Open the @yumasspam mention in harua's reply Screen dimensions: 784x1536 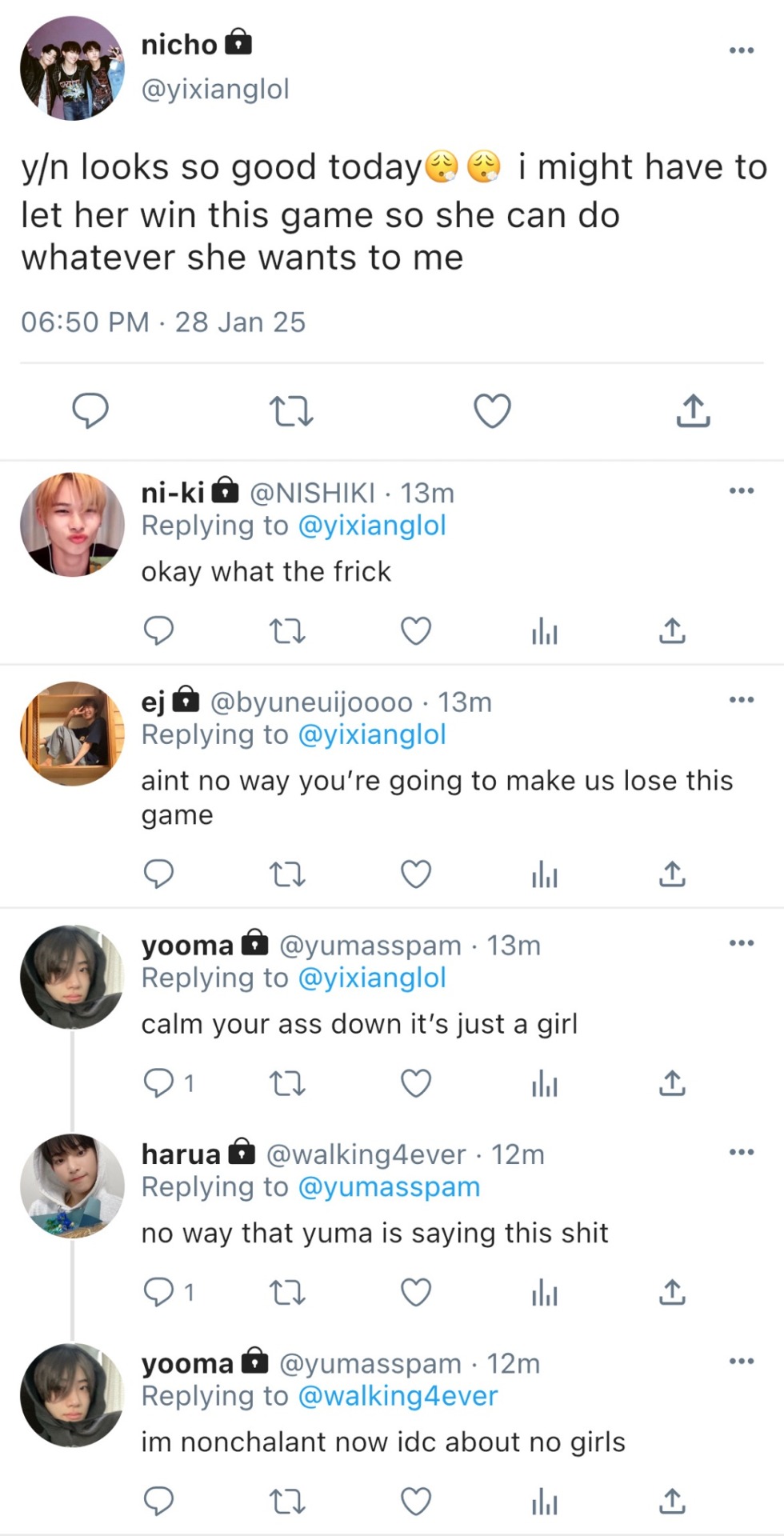[389, 1187]
